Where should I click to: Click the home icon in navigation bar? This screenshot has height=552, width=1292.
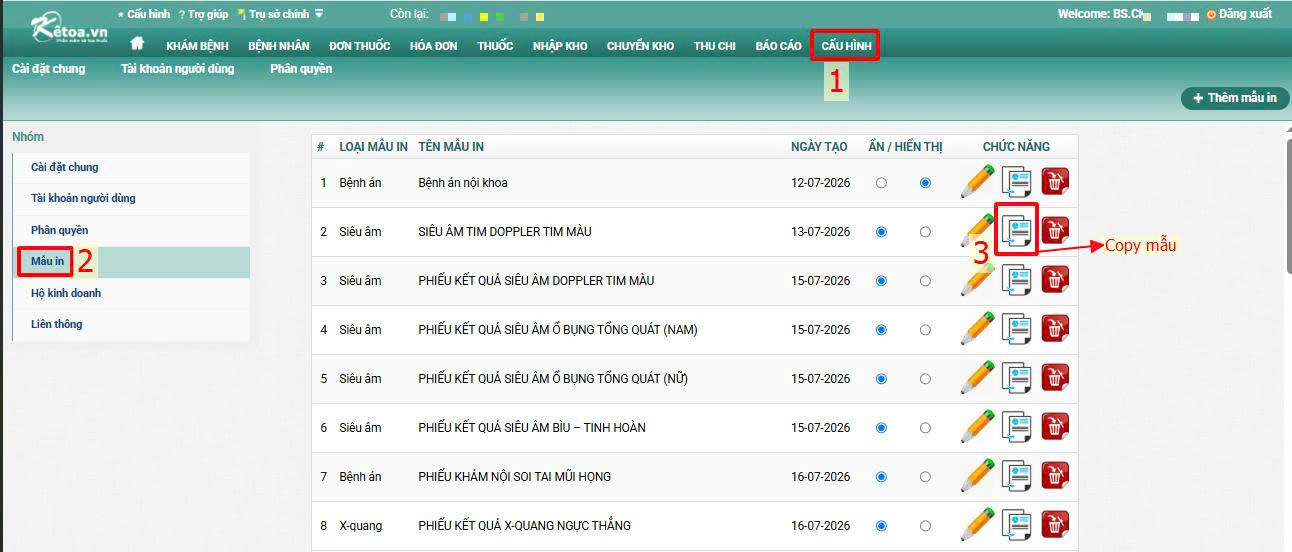[138, 43]
